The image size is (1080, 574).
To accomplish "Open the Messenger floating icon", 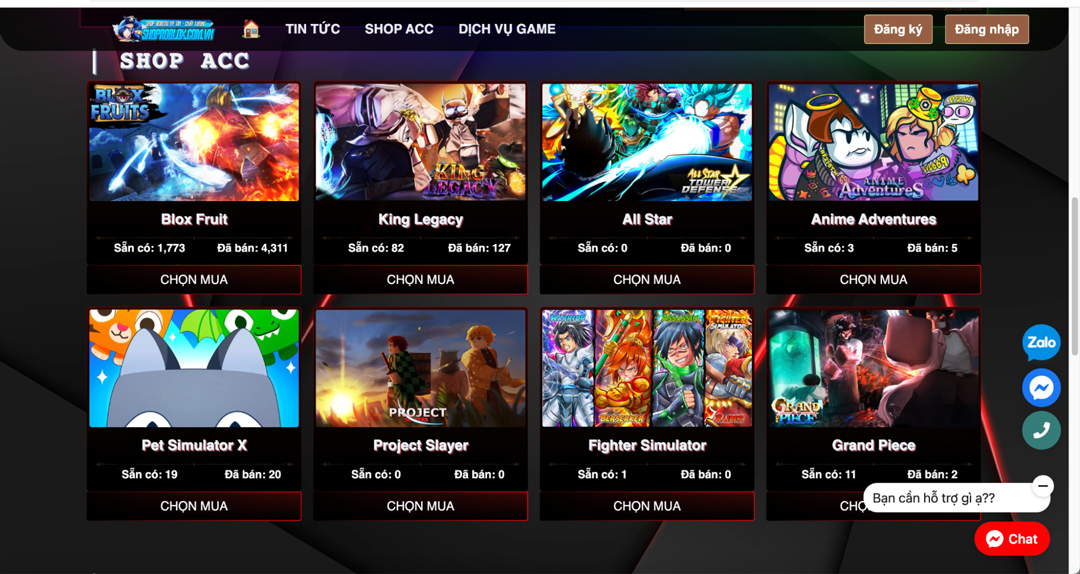I will click(1041, 388).
